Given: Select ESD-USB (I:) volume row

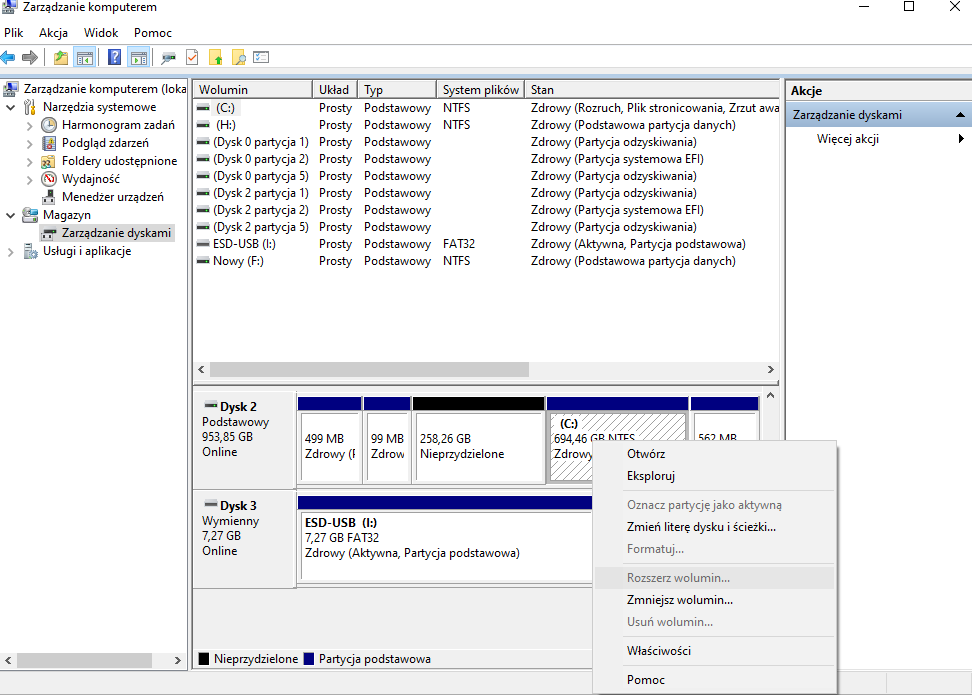Looking at the screenshot, I should pyautogui.click(x=487, y=244).
